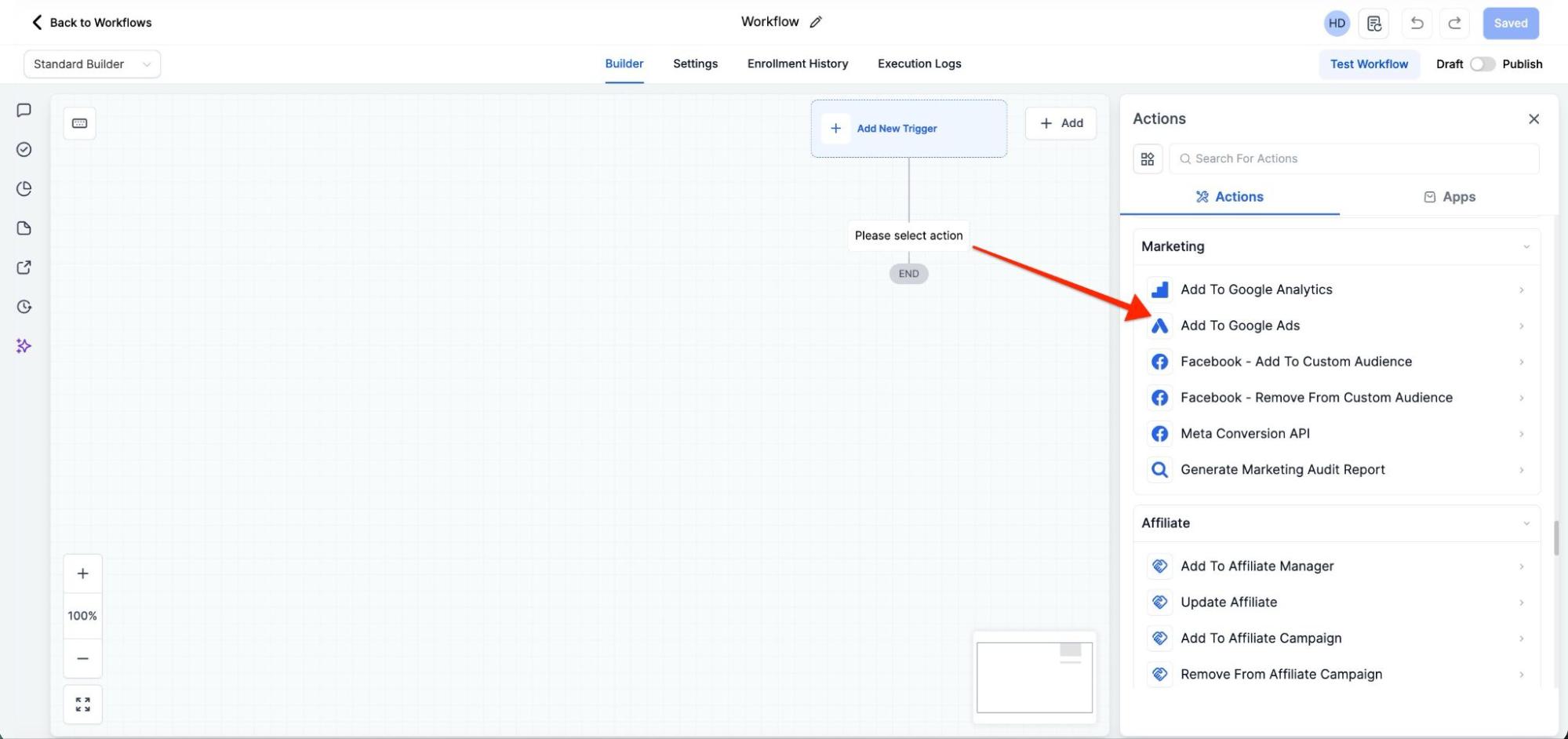The height and width of the screenshot is (739, 1568).
Task: Click the zoom in plus button
Action: tap(82, 573)
